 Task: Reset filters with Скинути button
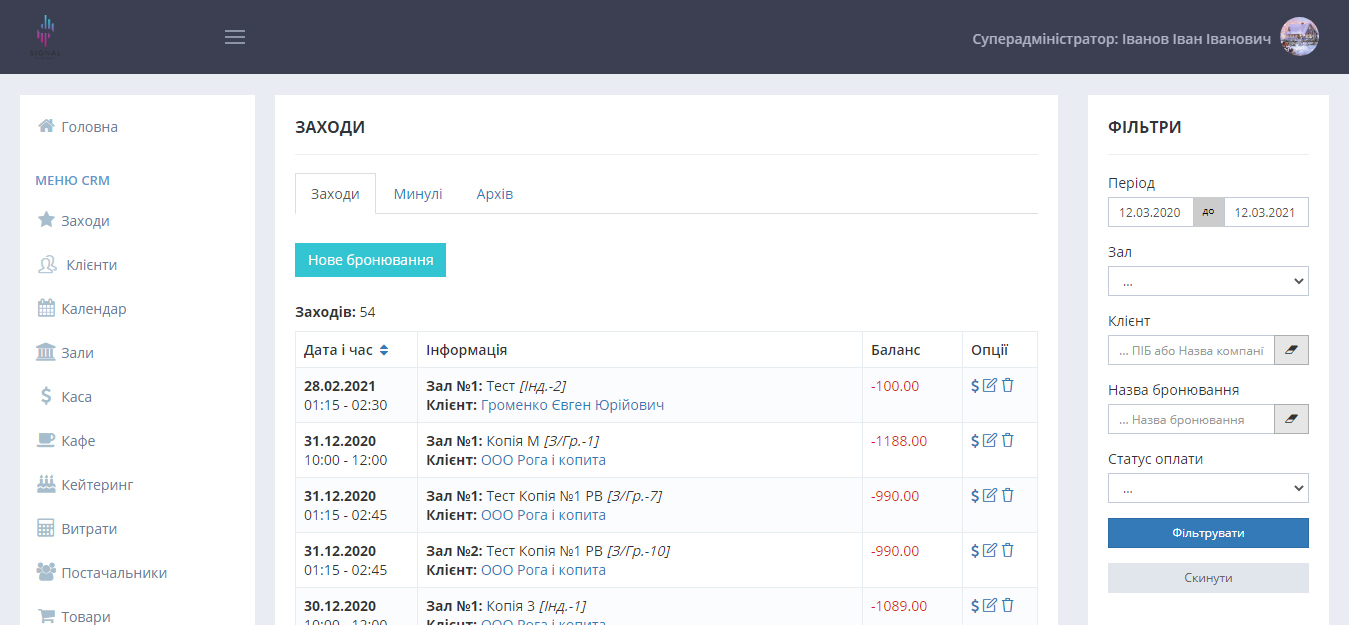click(1208, 578)
